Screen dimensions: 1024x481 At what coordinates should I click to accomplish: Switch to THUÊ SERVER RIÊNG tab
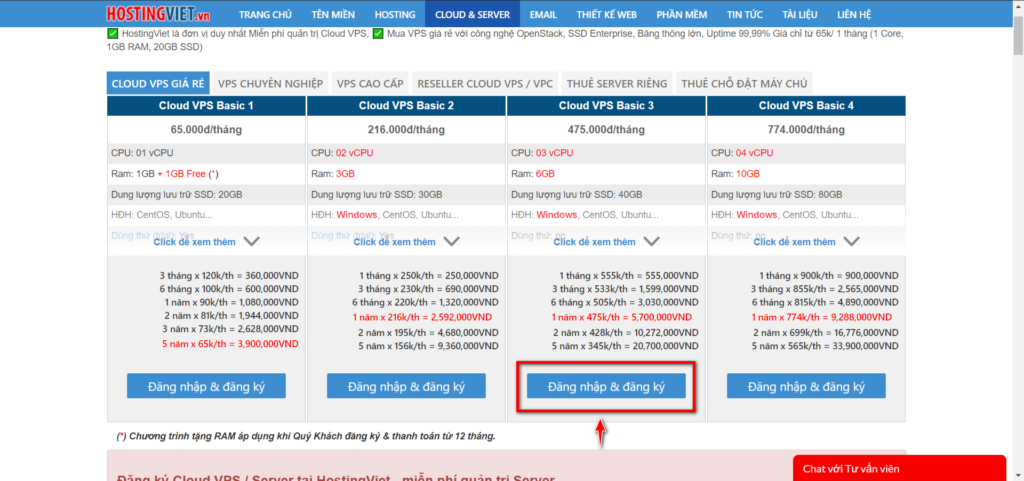pyautogui.click(x=617, y=84)
